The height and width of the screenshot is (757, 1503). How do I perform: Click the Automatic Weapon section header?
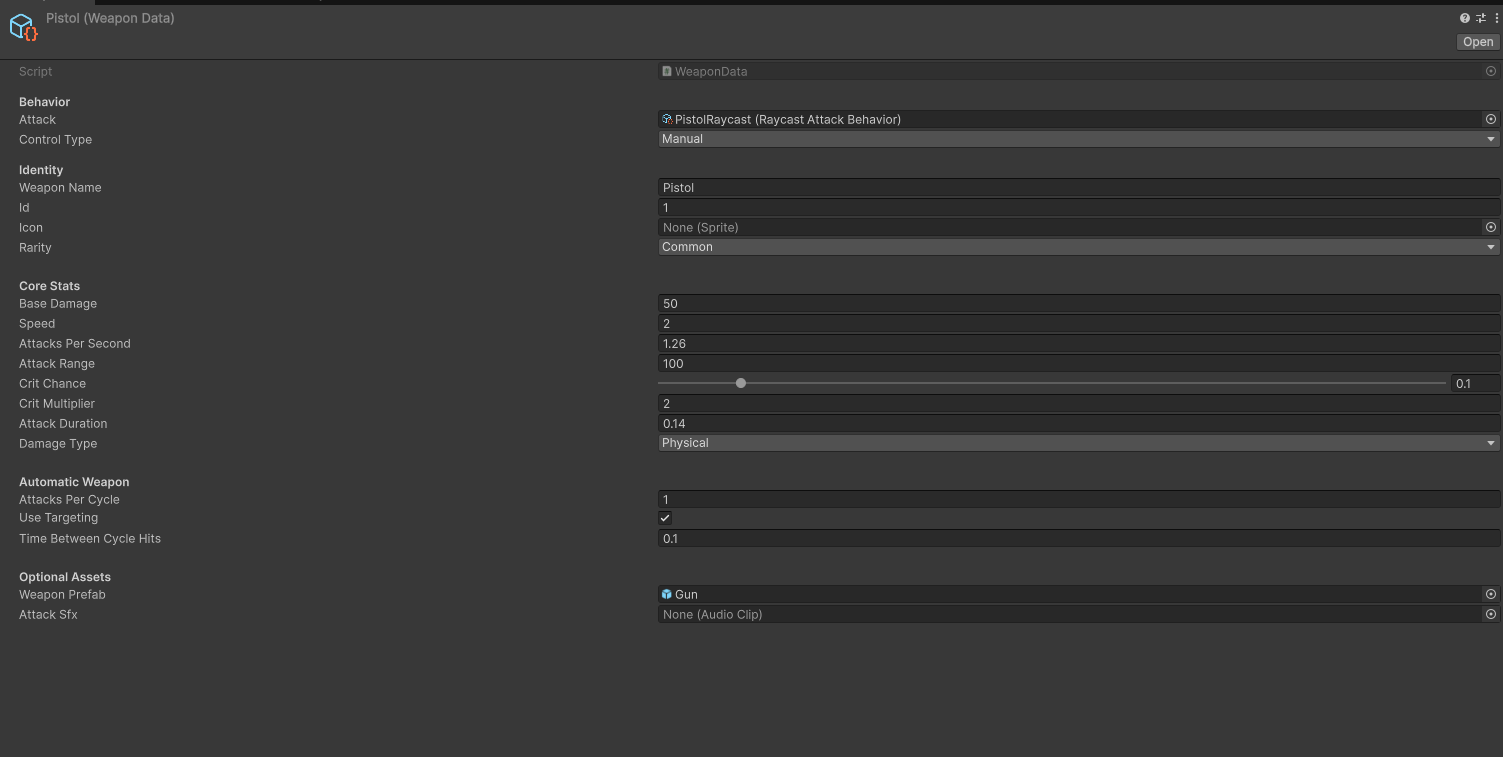tap(74, 481)
